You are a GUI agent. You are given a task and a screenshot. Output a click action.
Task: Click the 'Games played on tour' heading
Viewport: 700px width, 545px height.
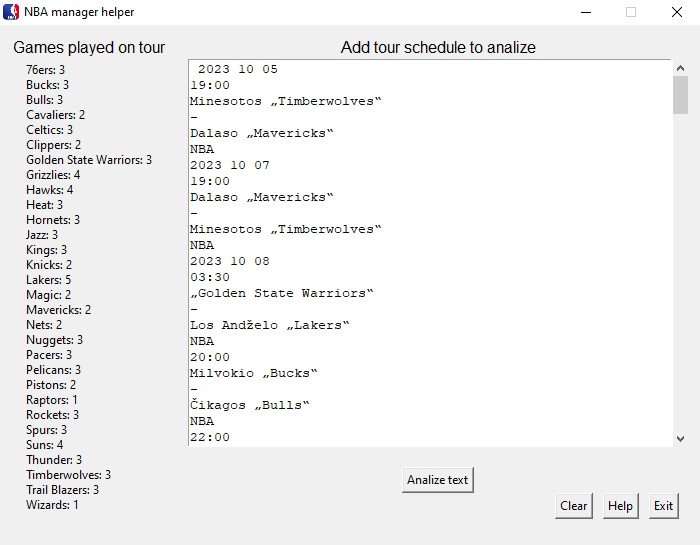click(89, 47)
